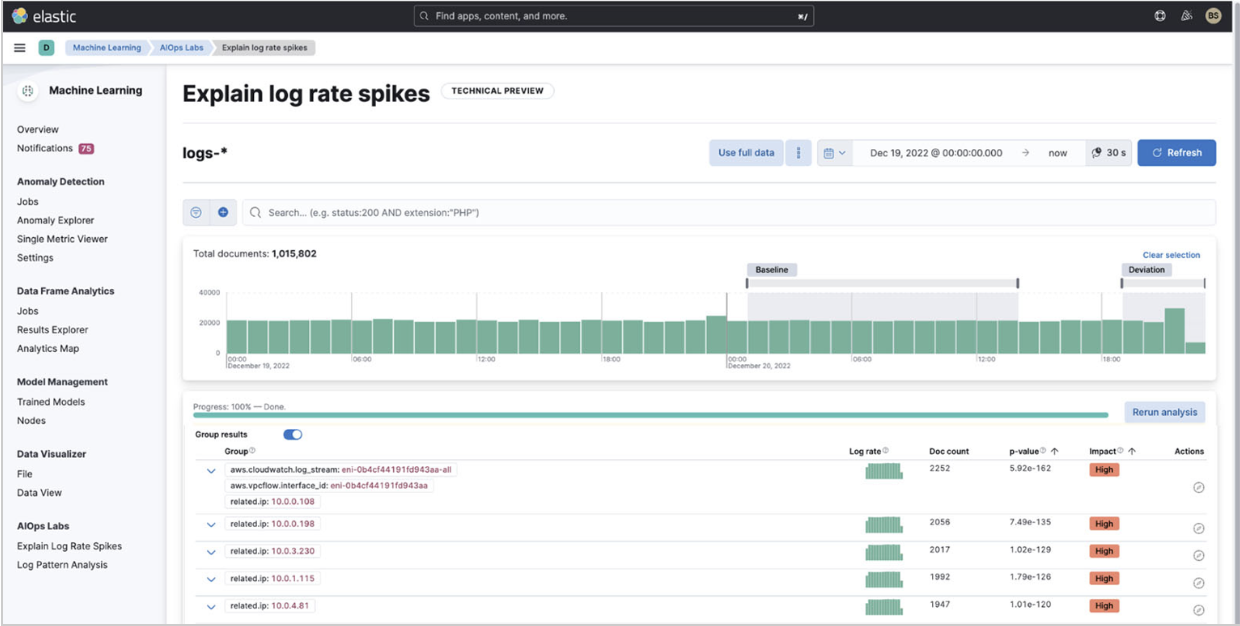Open the BS user avatar menu
This screenshot has width=1240, height=626.
(1212, 15)
